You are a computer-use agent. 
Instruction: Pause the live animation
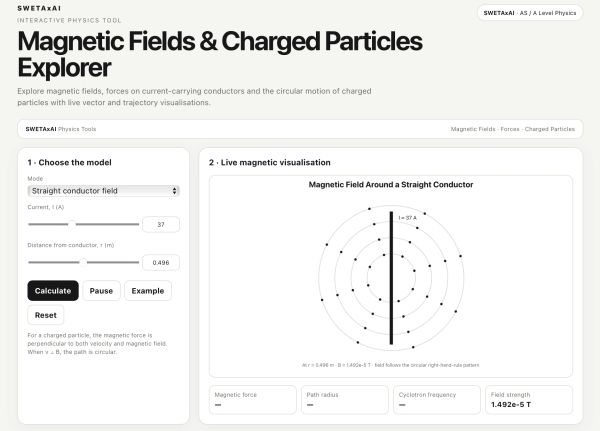tap(101, 291)
